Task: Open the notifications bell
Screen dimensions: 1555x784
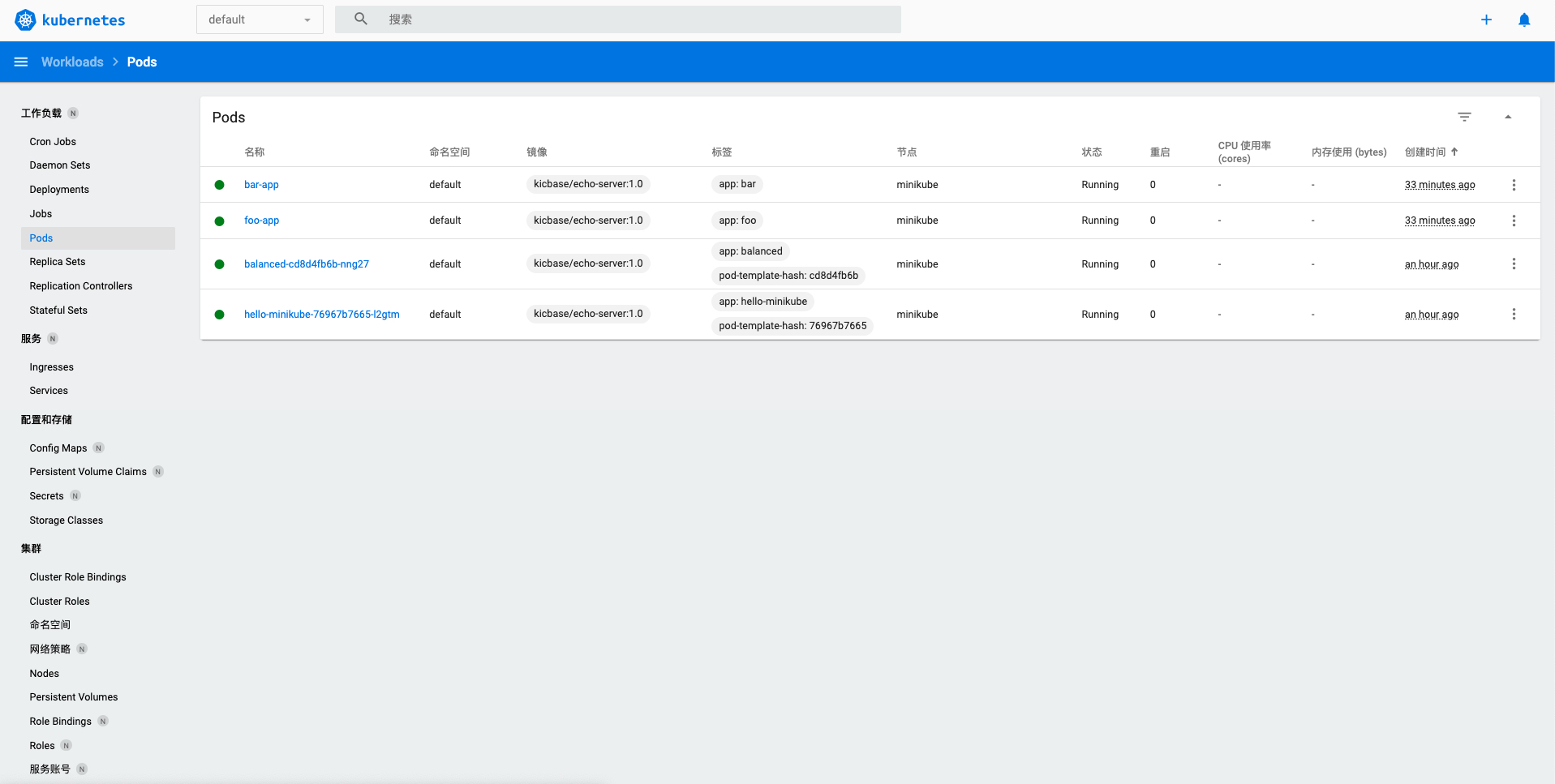Action: pyautogui.click(x=1524, y=19)
